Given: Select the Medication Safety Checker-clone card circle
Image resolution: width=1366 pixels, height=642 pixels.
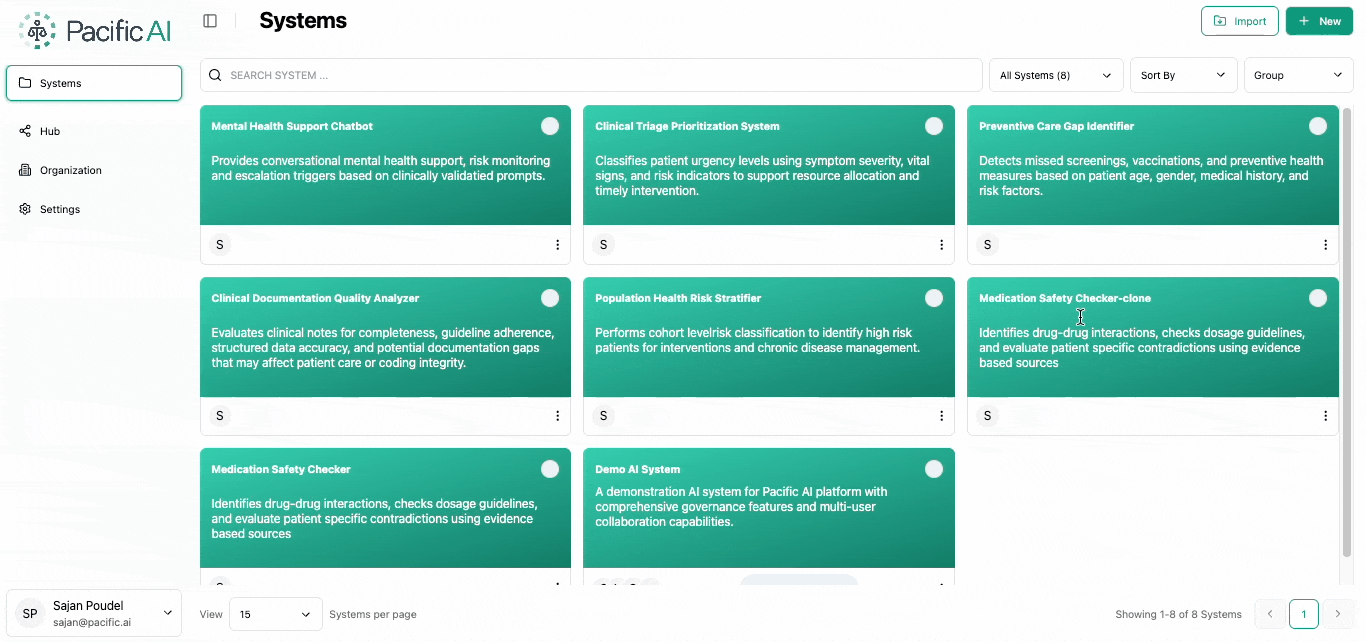Looking at the screenshot, I should coord(1318,298).
